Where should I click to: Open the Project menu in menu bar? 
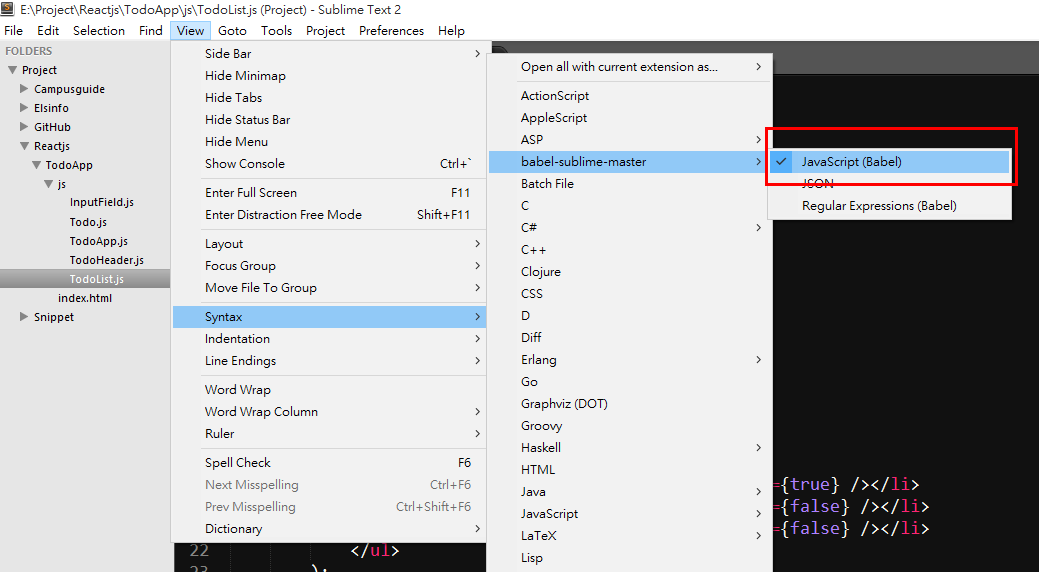click(x=325, y=30)
